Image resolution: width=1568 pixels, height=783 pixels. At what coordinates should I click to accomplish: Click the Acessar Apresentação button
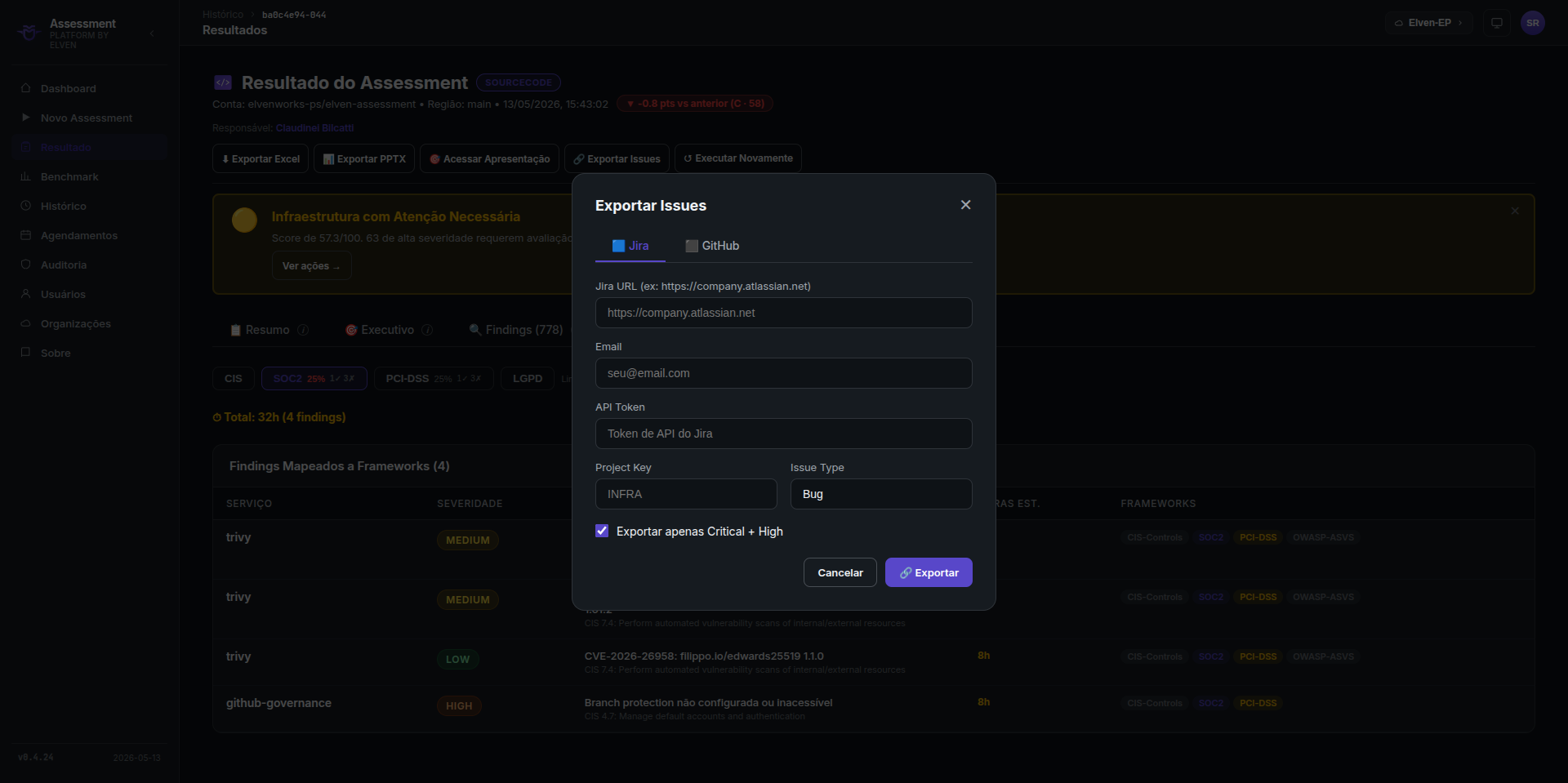coord(489,158)
